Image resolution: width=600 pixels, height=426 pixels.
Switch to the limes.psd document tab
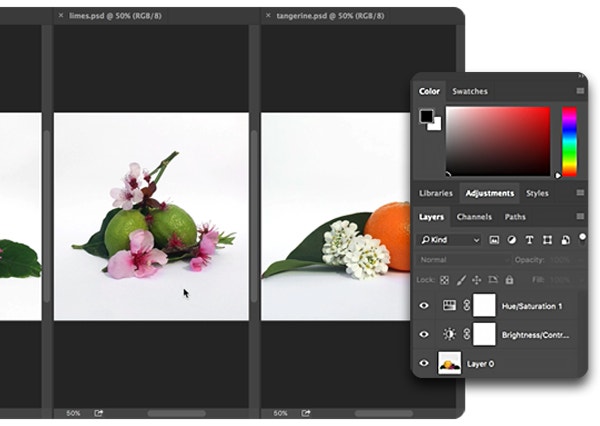tap(115, 16)
